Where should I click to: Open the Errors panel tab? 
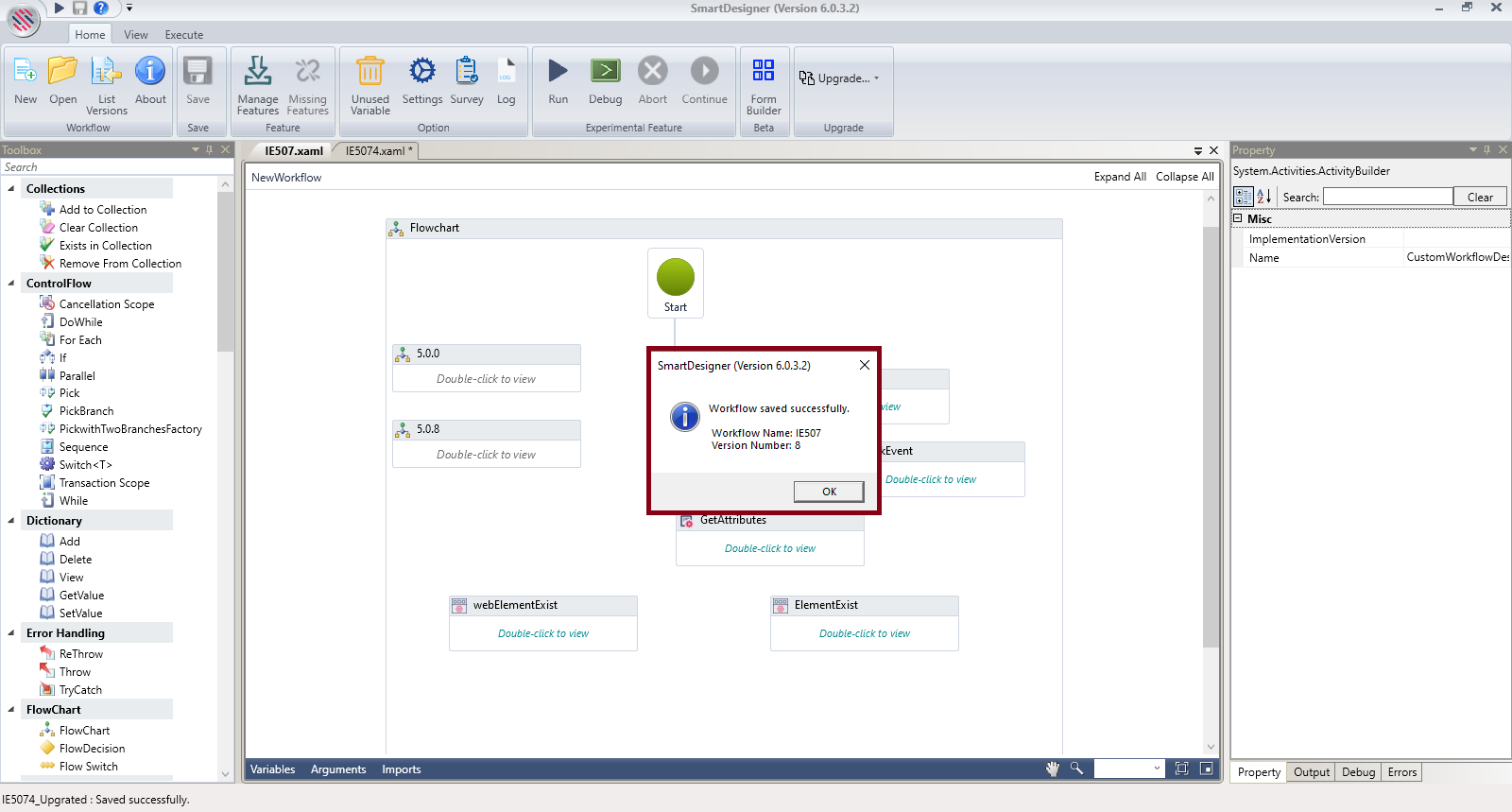[1402, 772]
